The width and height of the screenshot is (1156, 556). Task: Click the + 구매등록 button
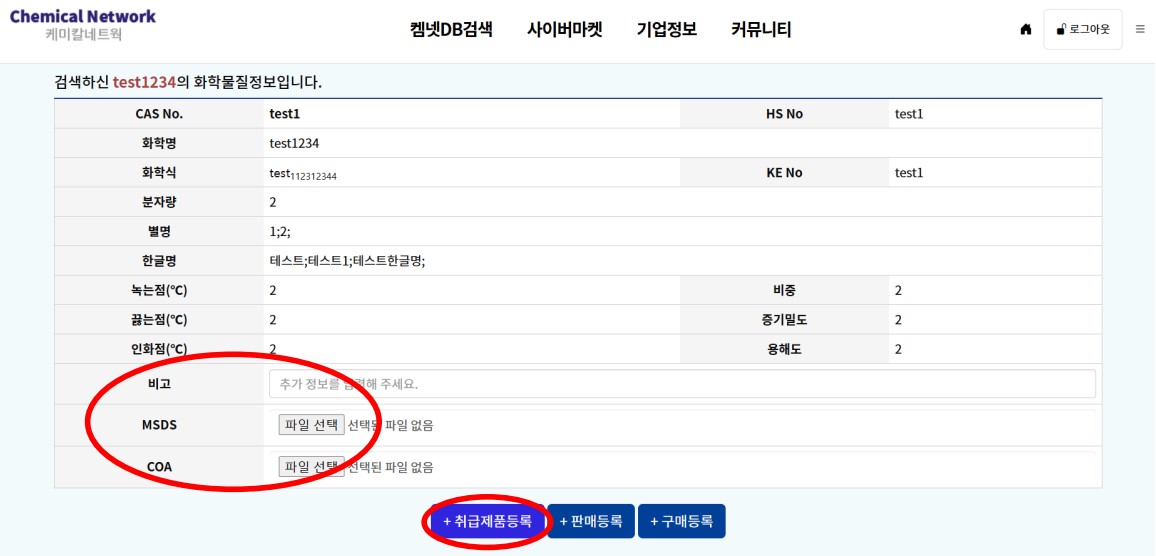click(x=681, y=521)
